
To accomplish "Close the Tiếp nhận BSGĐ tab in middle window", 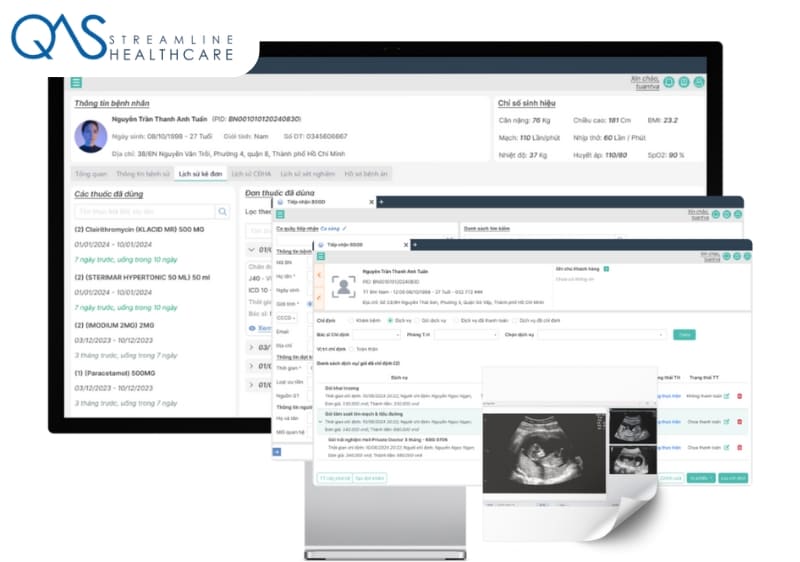I will click(371, 202).
